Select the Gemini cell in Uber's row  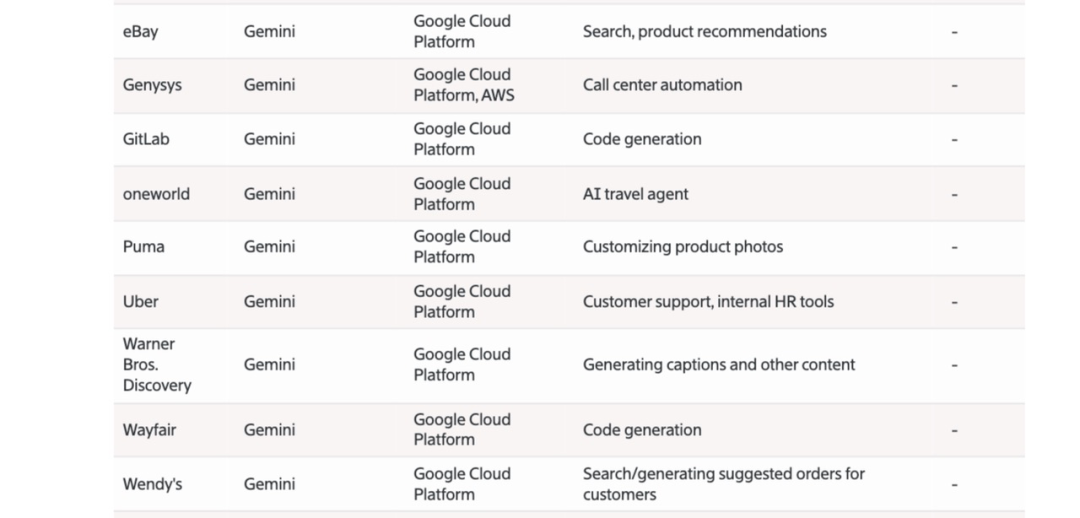point(269,301)
